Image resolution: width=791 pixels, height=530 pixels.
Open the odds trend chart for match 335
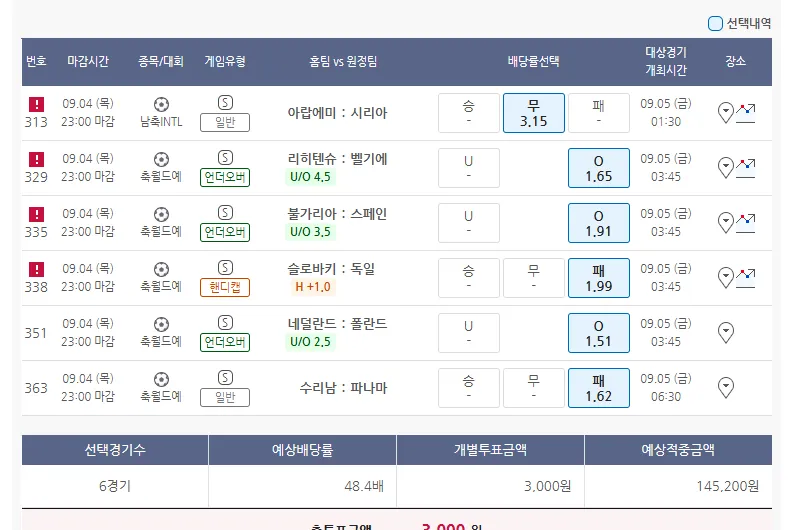tap(746, 222)
